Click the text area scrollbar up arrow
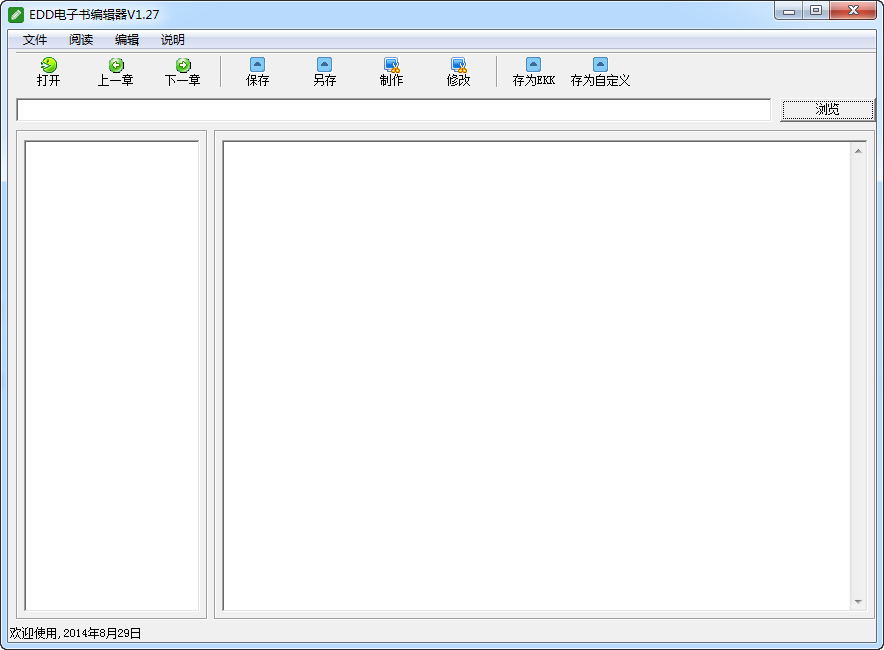Screen dimensions: 884x650 point(858,151)
